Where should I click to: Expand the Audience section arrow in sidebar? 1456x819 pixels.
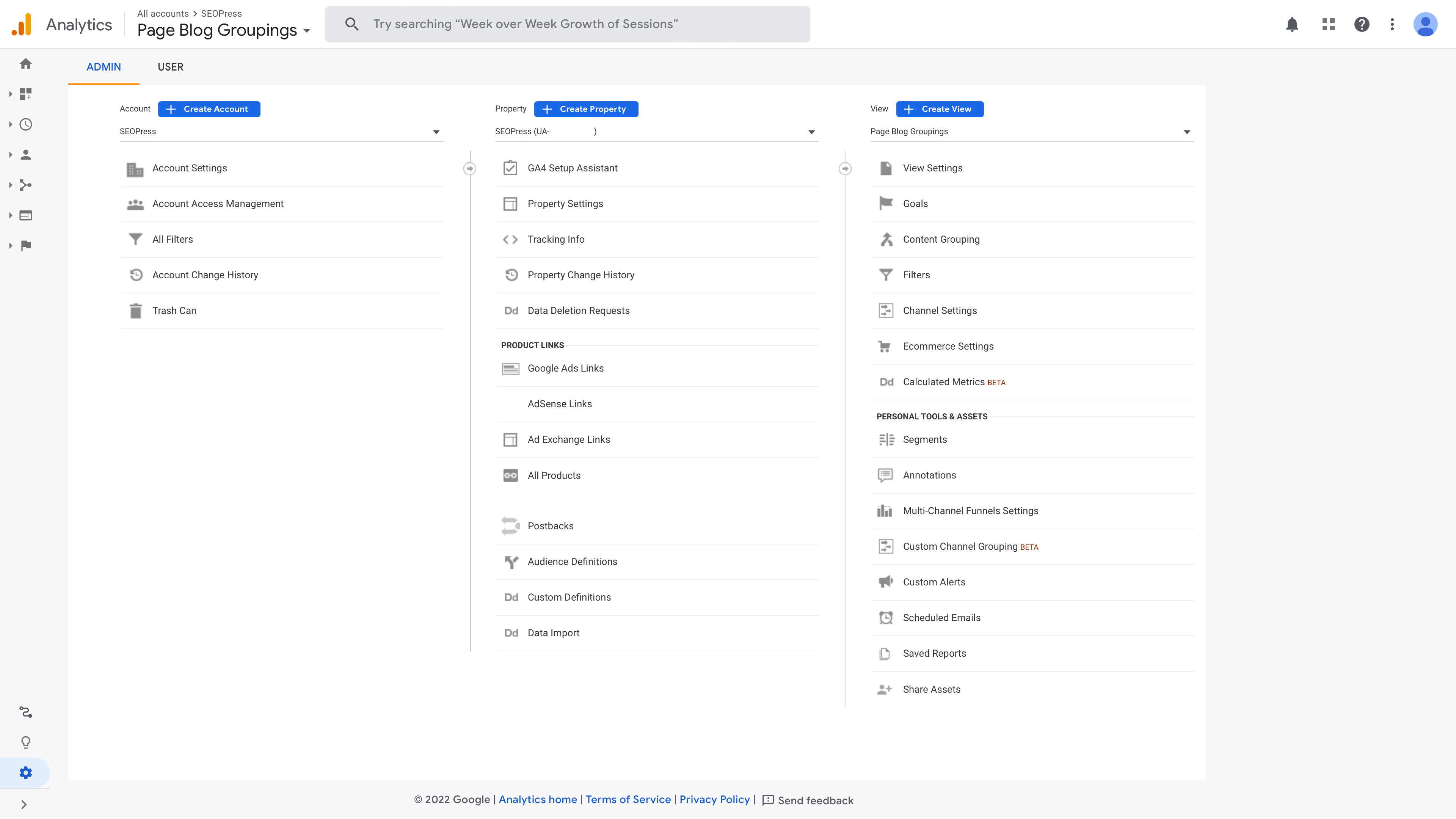tap(10, 155)
